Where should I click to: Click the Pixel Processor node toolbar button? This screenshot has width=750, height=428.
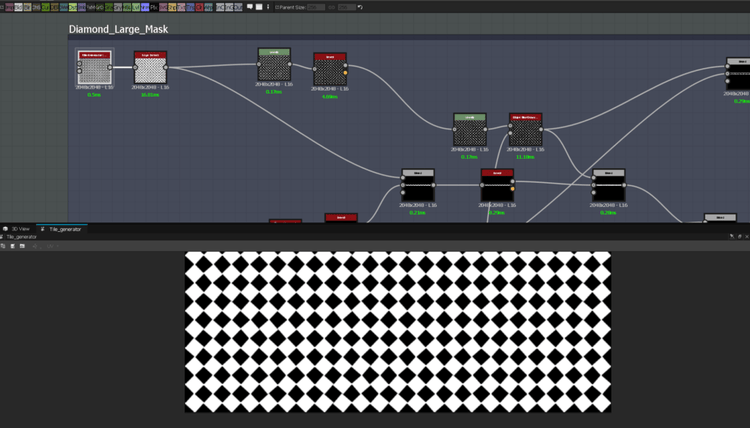click(153, 7)
